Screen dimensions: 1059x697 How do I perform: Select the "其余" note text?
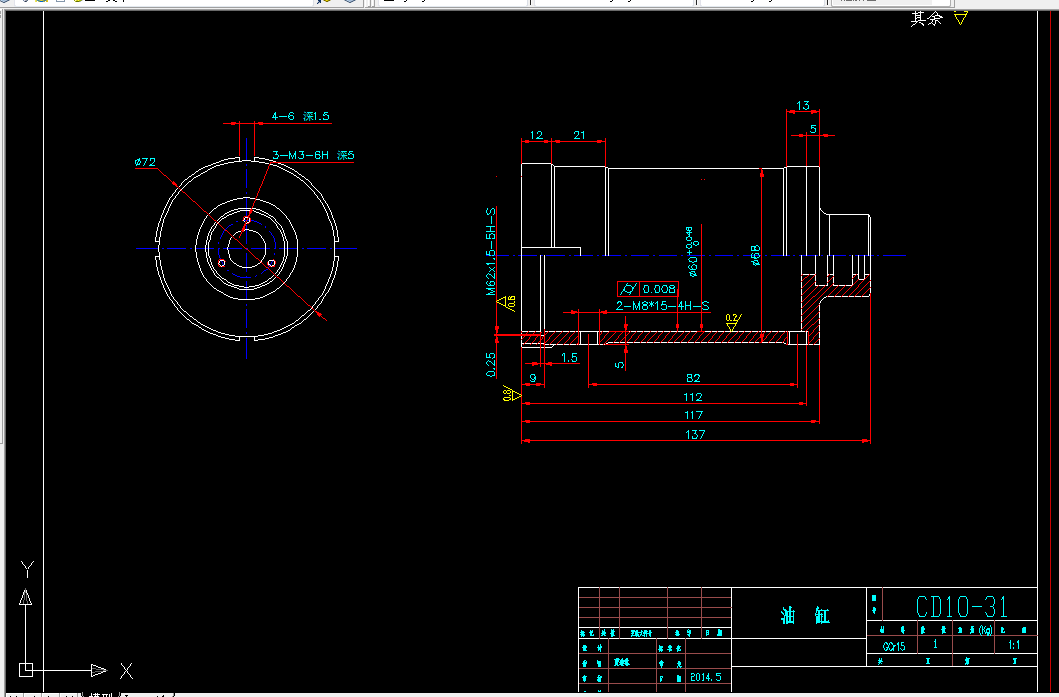tap(926, 19)
